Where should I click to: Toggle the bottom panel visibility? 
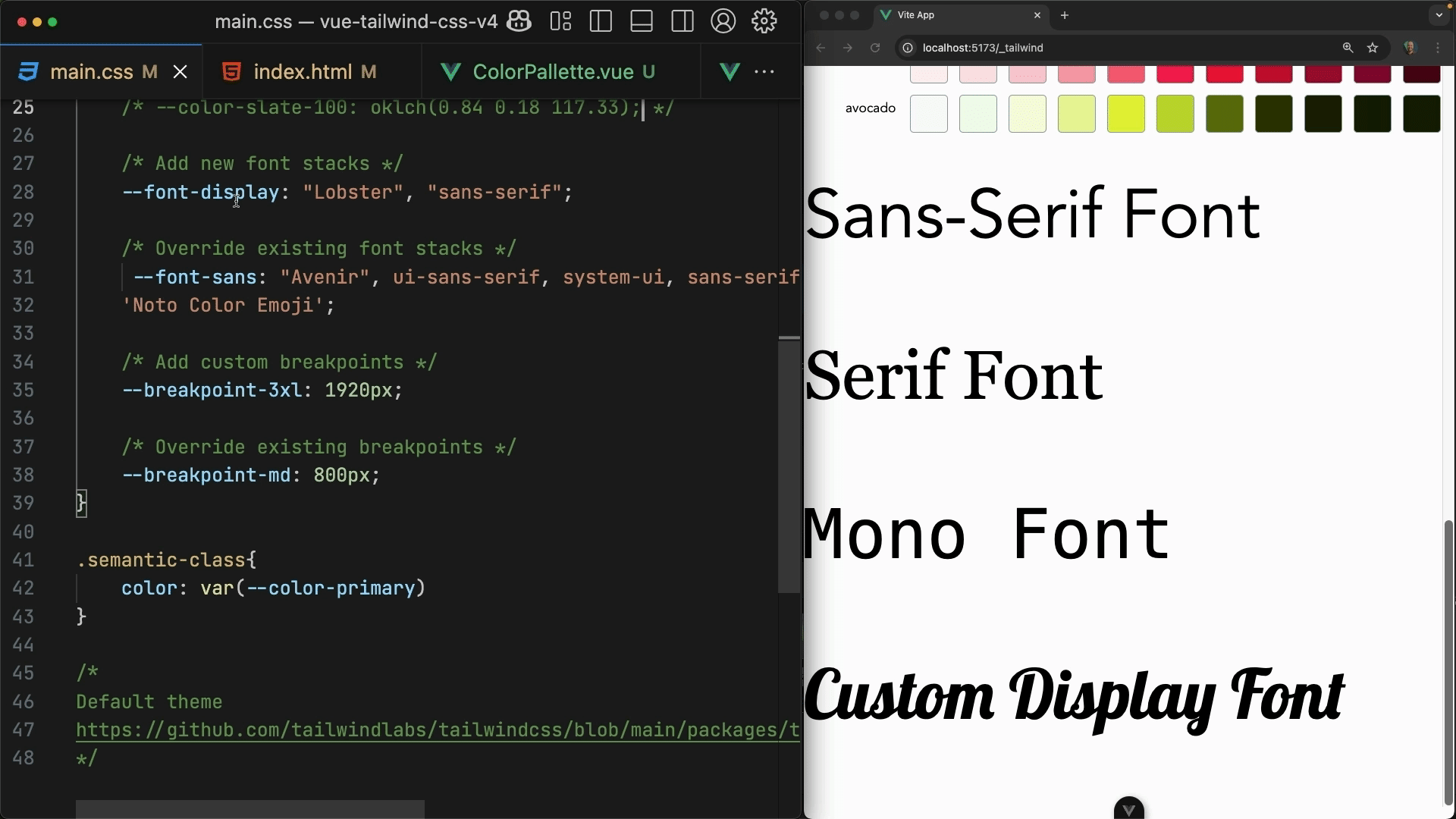(x=642, y=21)
